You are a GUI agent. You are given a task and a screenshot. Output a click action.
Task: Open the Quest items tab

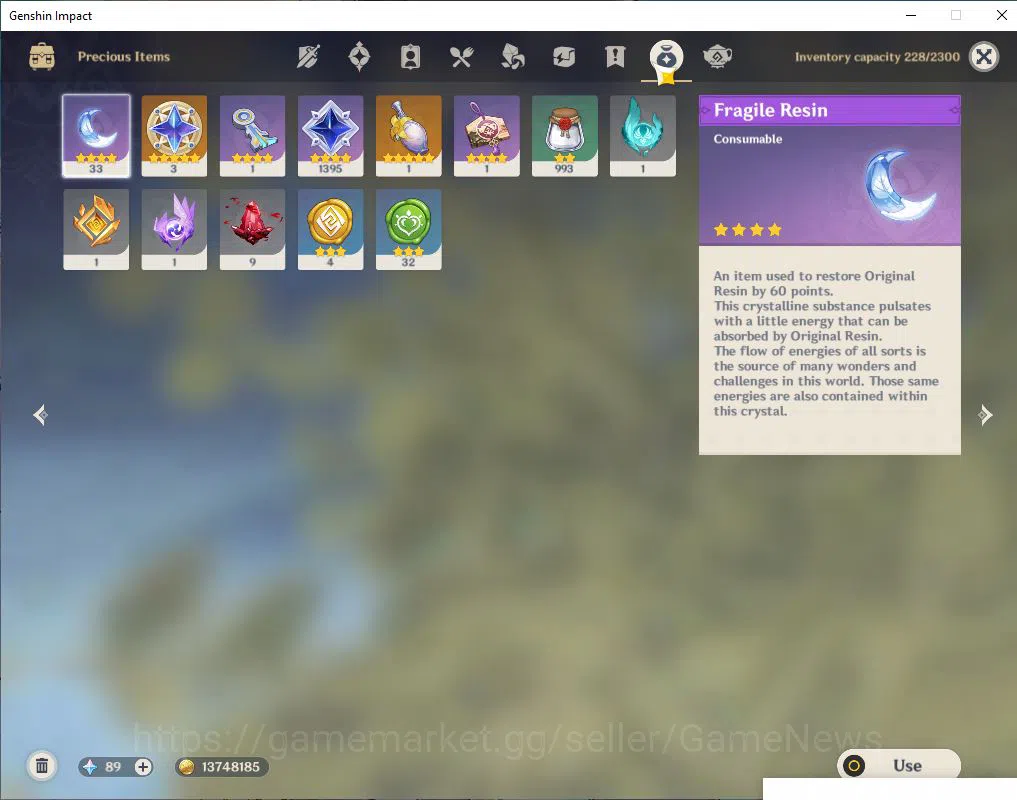click(615, 57)
